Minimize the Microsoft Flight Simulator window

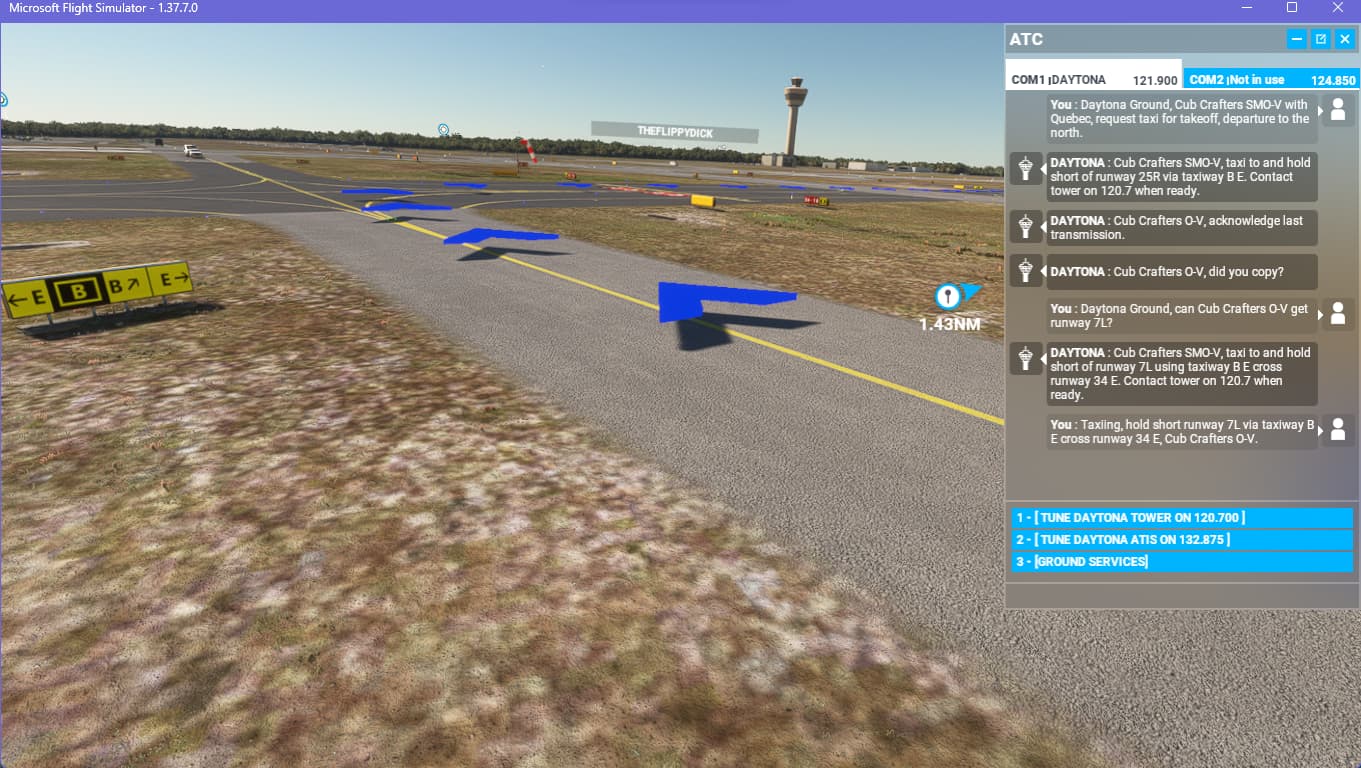coord(1246,8)
